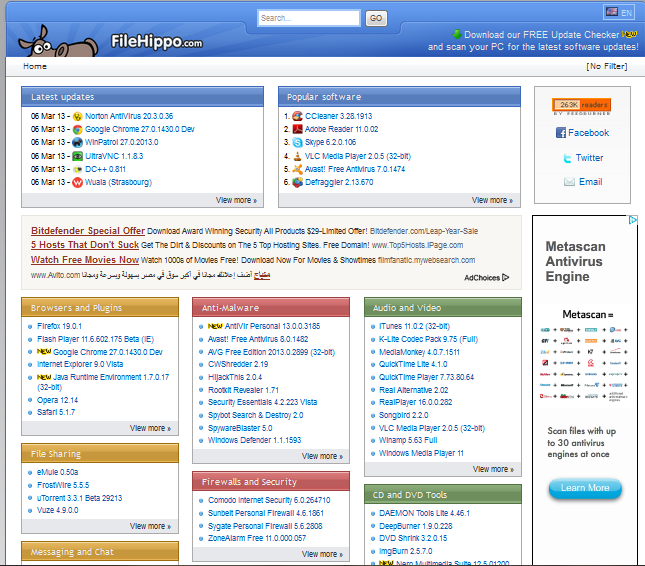Go to the Home navigation item
The height and width of the screenshot is (566, 645).
coord(34,67)
